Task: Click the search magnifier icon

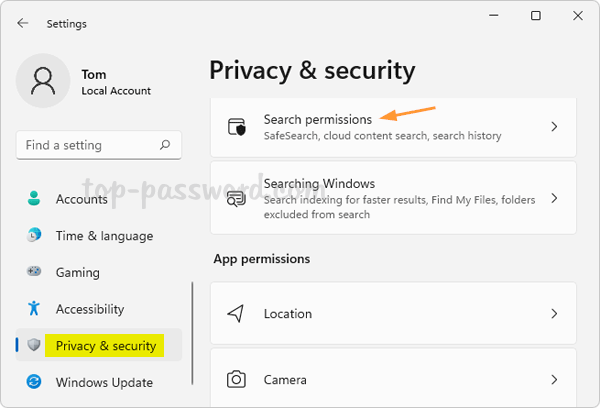Action: pos(166,145)
